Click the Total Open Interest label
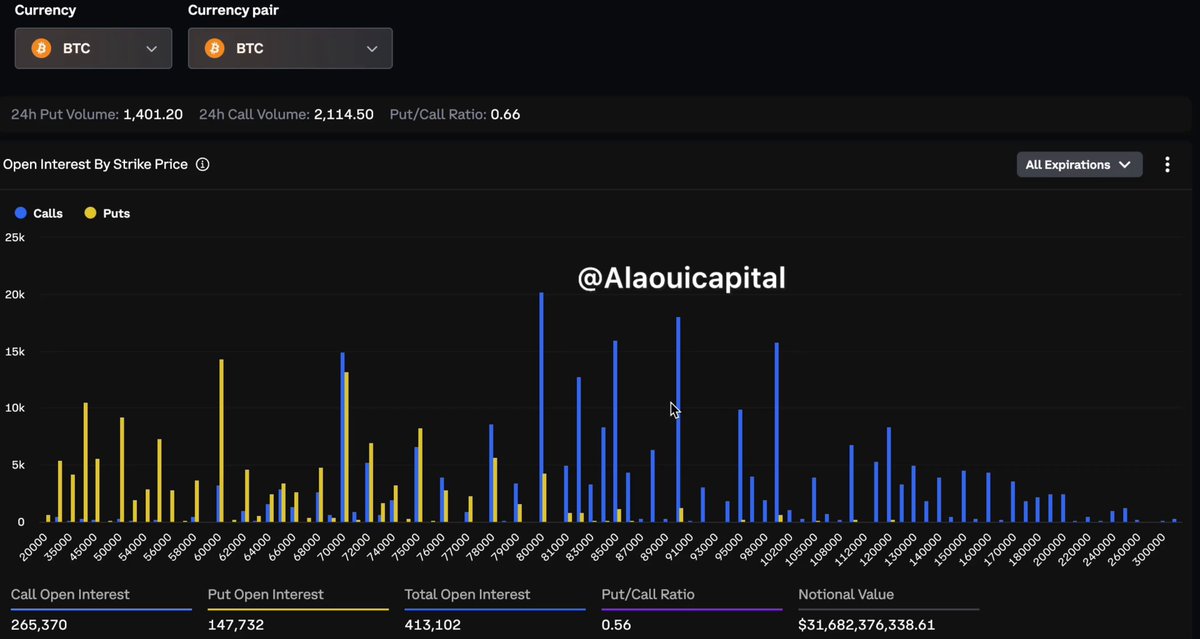Image resolution: width=1200 pixels, height=639 pixels. click(x=467, y=594)
